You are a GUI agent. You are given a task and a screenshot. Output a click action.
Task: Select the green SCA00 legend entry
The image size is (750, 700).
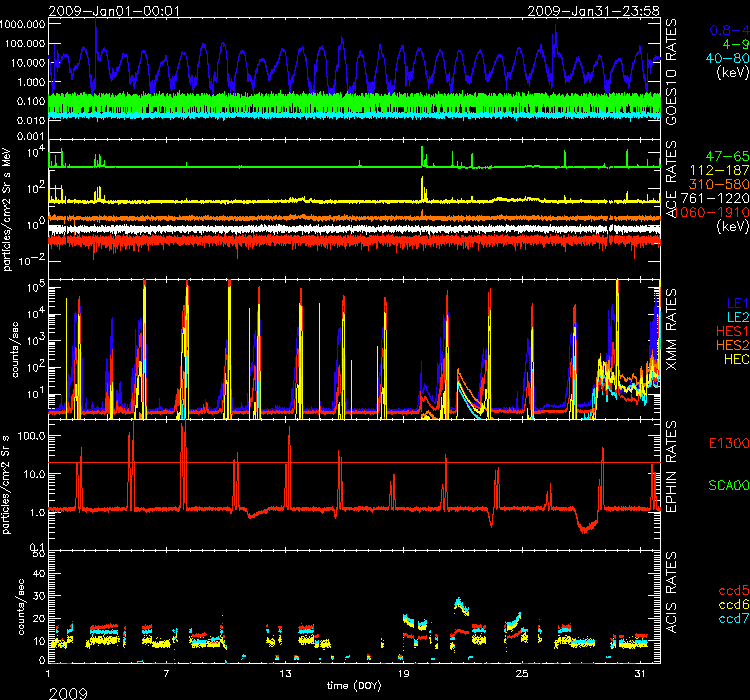pos(723,485)
